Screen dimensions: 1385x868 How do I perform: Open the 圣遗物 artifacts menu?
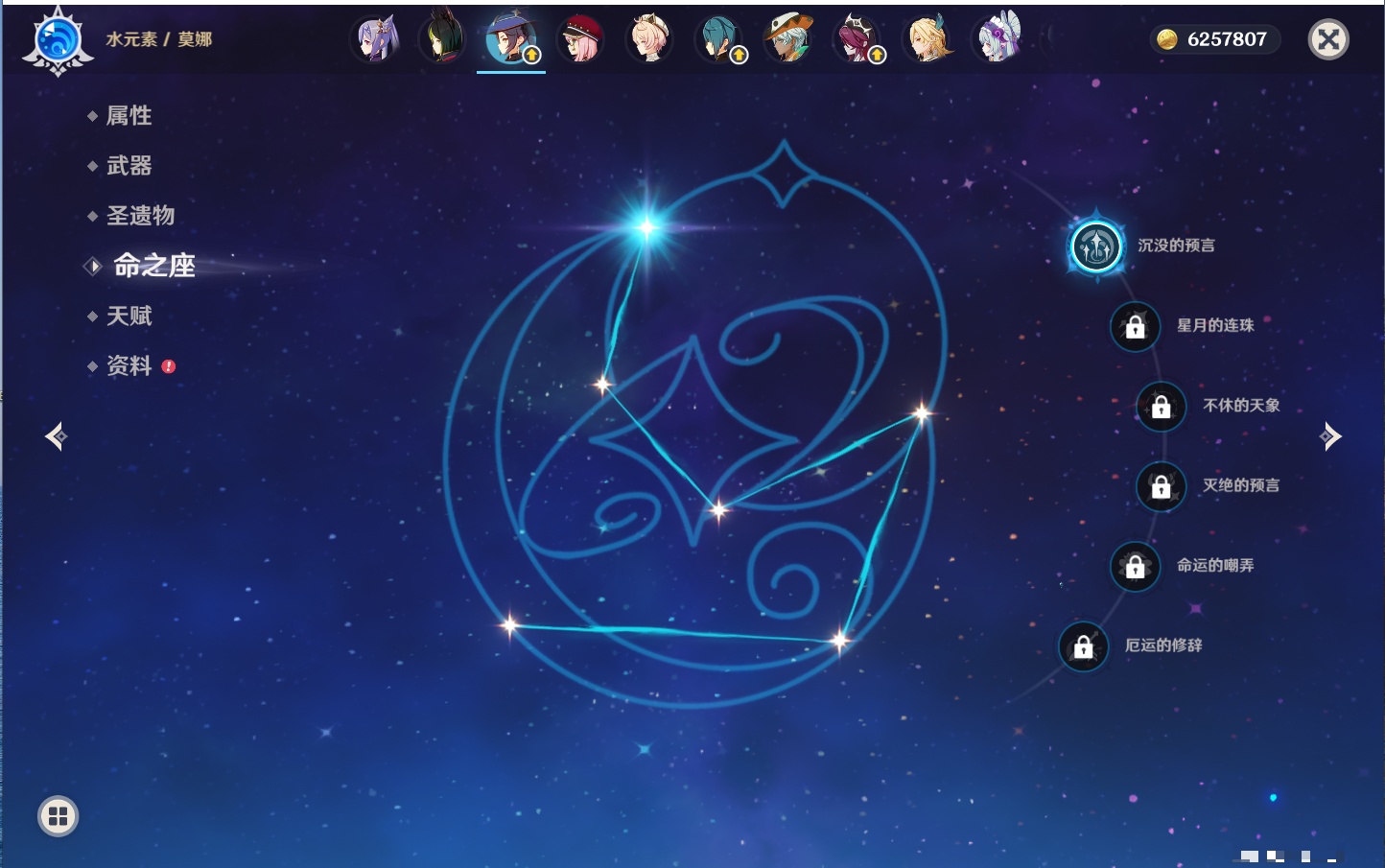tap(141, 216)
